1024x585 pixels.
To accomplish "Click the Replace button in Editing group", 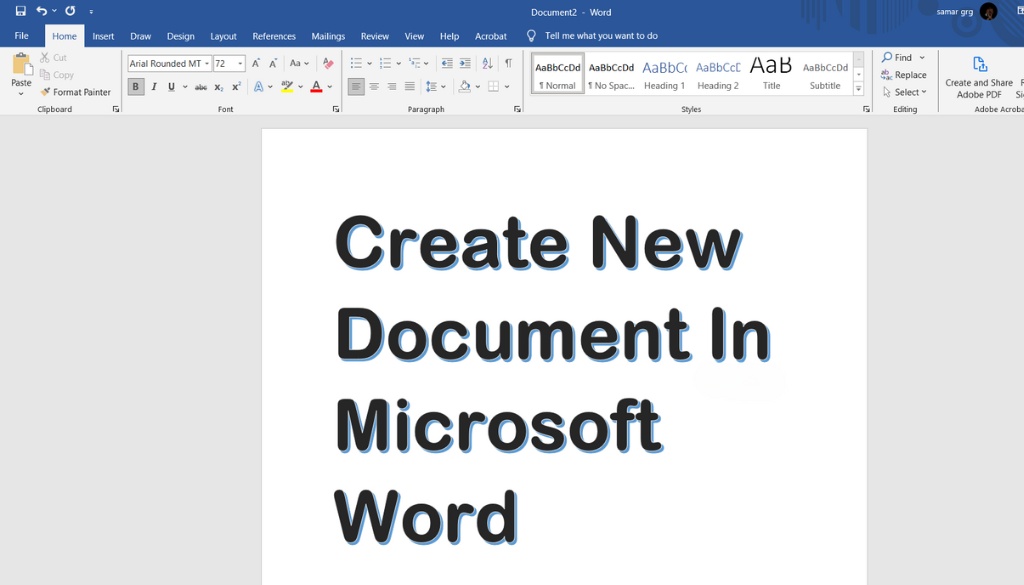I will [x=903, y=74].
